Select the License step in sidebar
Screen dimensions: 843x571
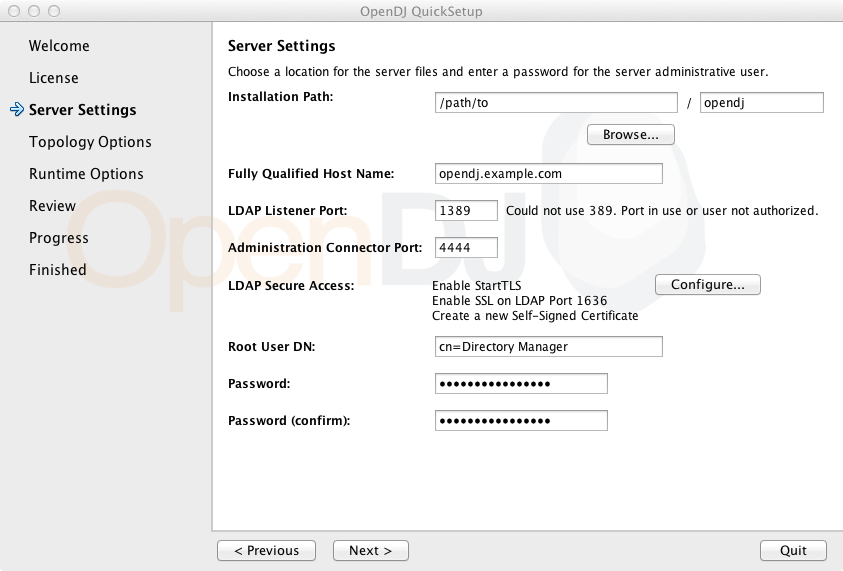[54, 78]
